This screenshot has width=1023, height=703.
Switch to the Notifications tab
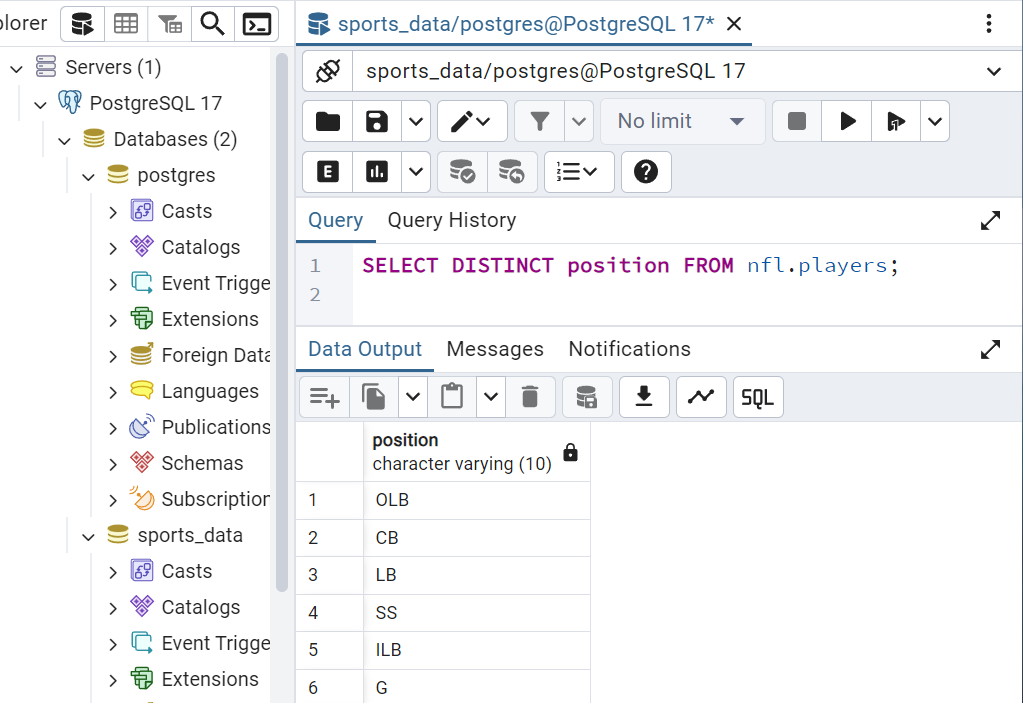[629, 350]
